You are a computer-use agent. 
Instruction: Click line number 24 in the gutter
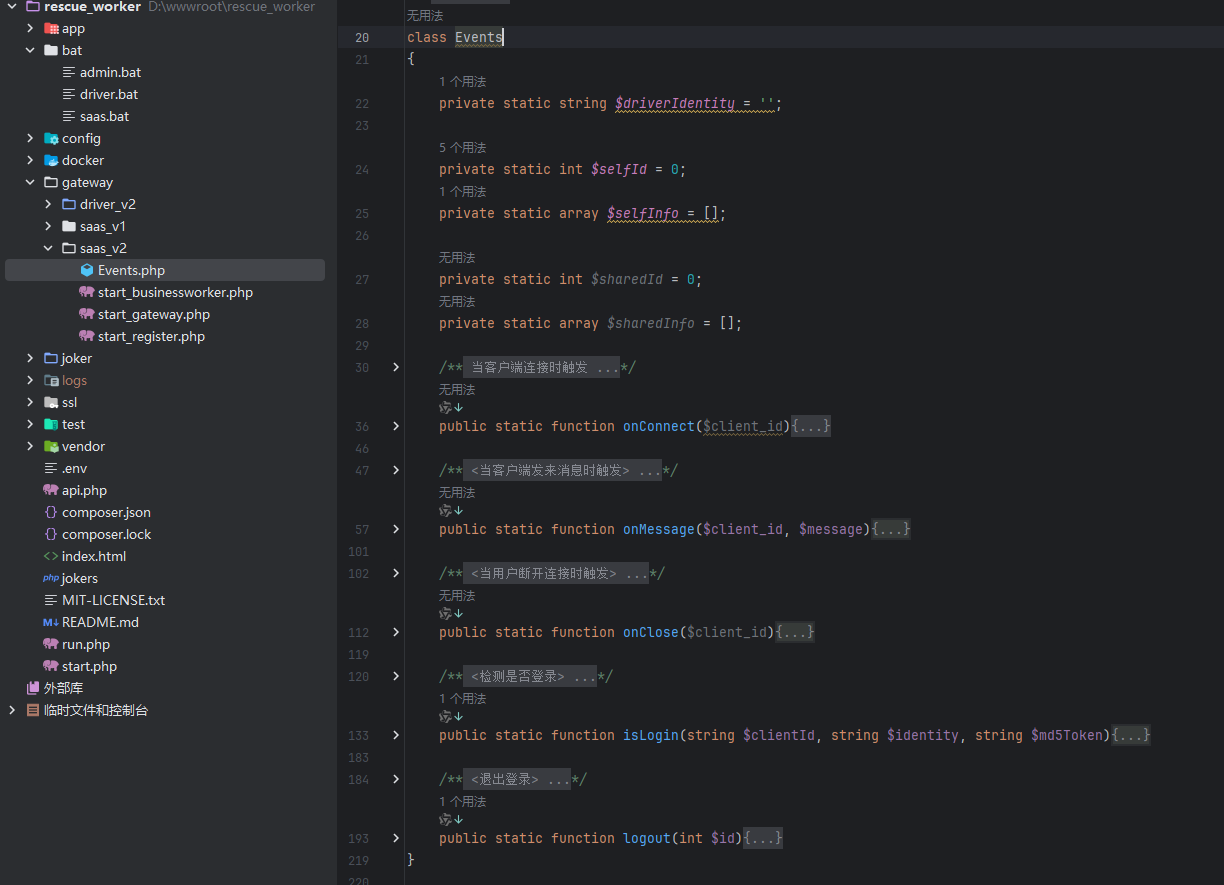coord(361,170)
